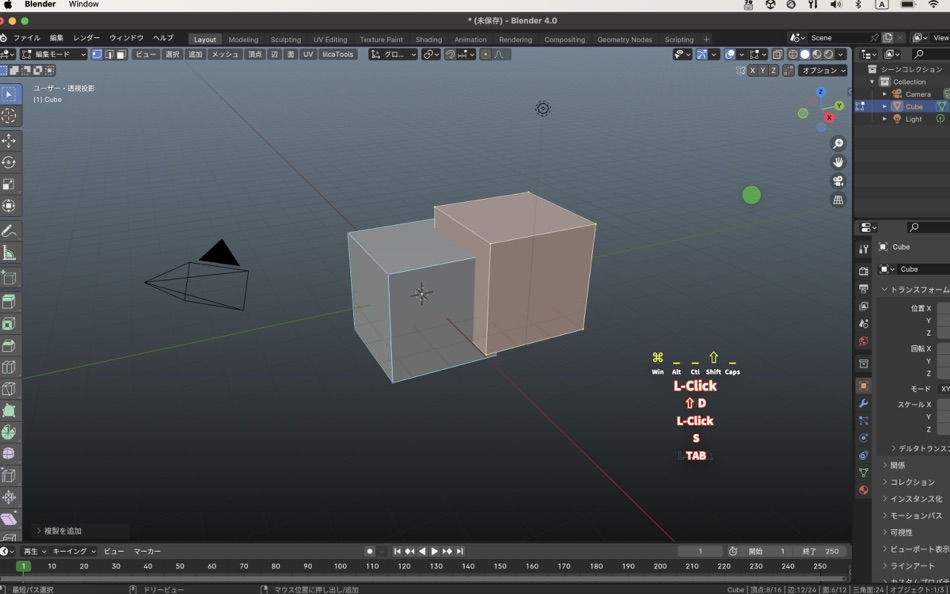Select the Poly Build tool
This screenshot has height=594, width=950.
pyautogui.click(x=9, y=411)
